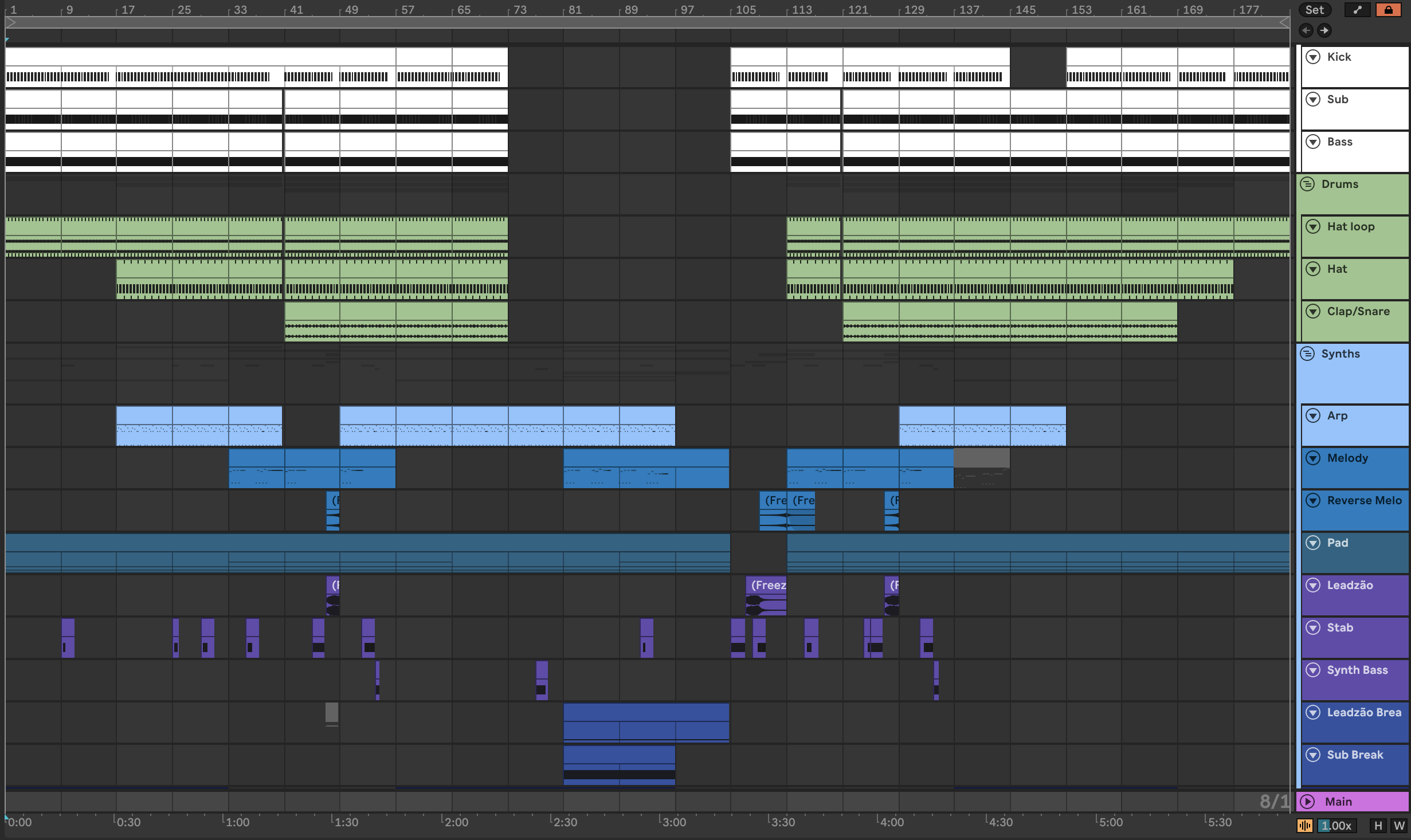
Task: Click the 1.00x zoom value field
Action: (x=1336, y=825)
